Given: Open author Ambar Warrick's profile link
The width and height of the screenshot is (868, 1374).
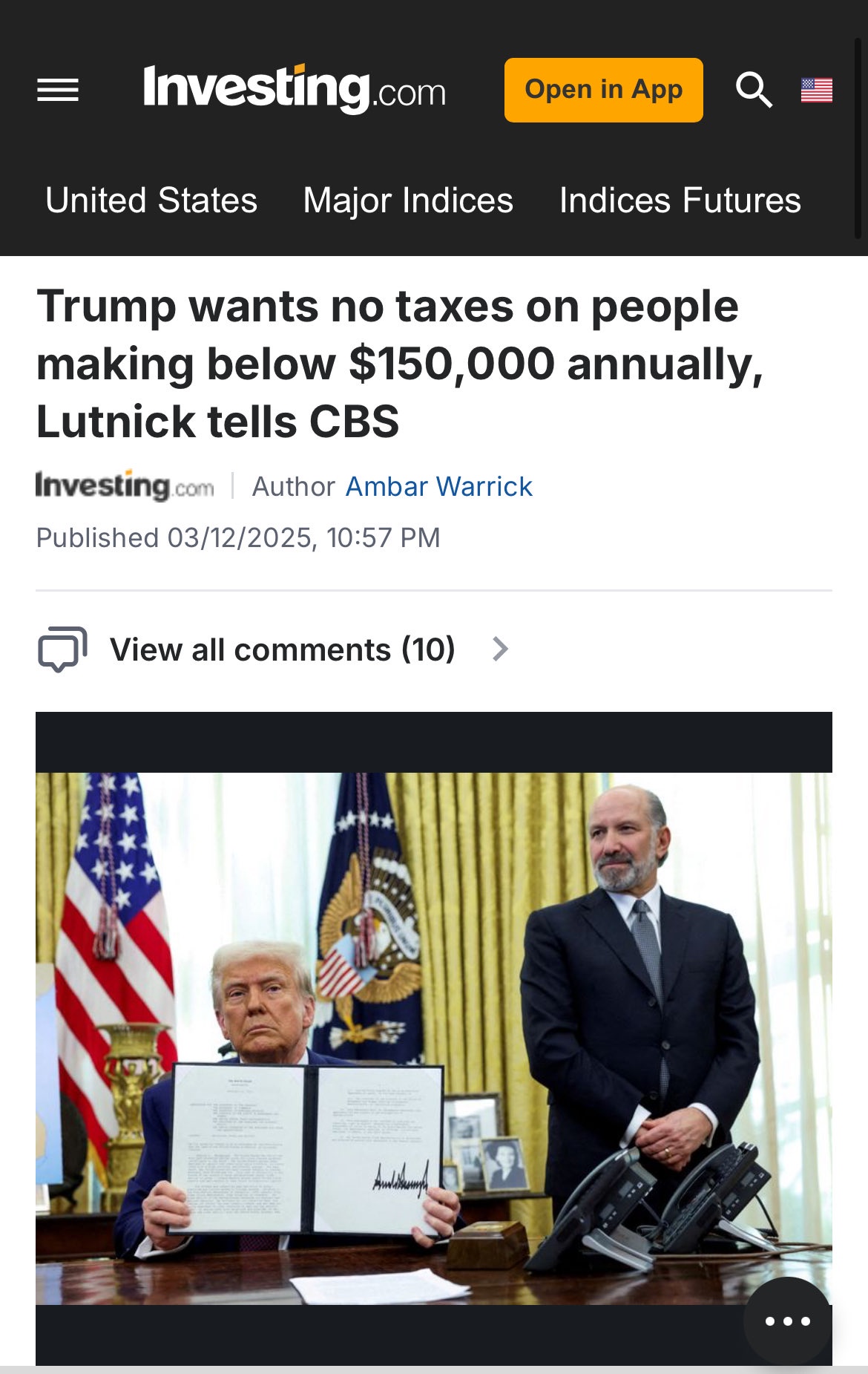Looking at the screenshot, I should (439, 487).
